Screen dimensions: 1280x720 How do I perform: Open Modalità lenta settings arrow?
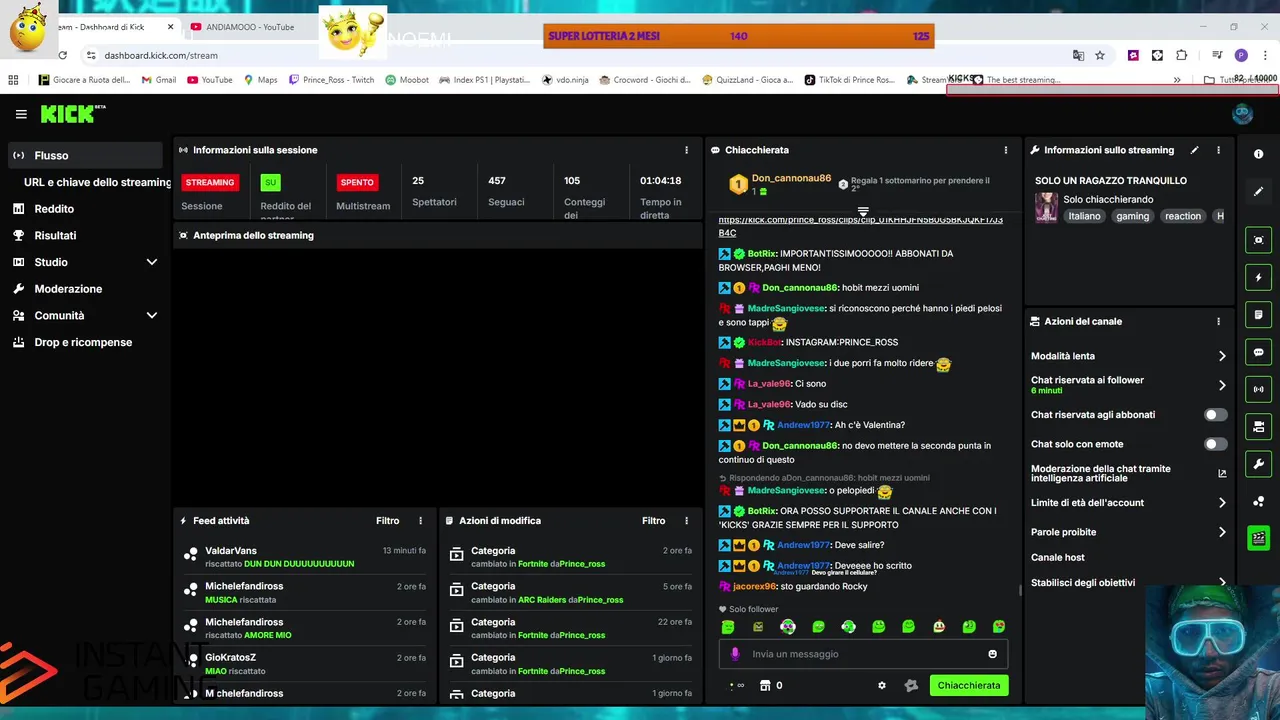coord(1222,356)
